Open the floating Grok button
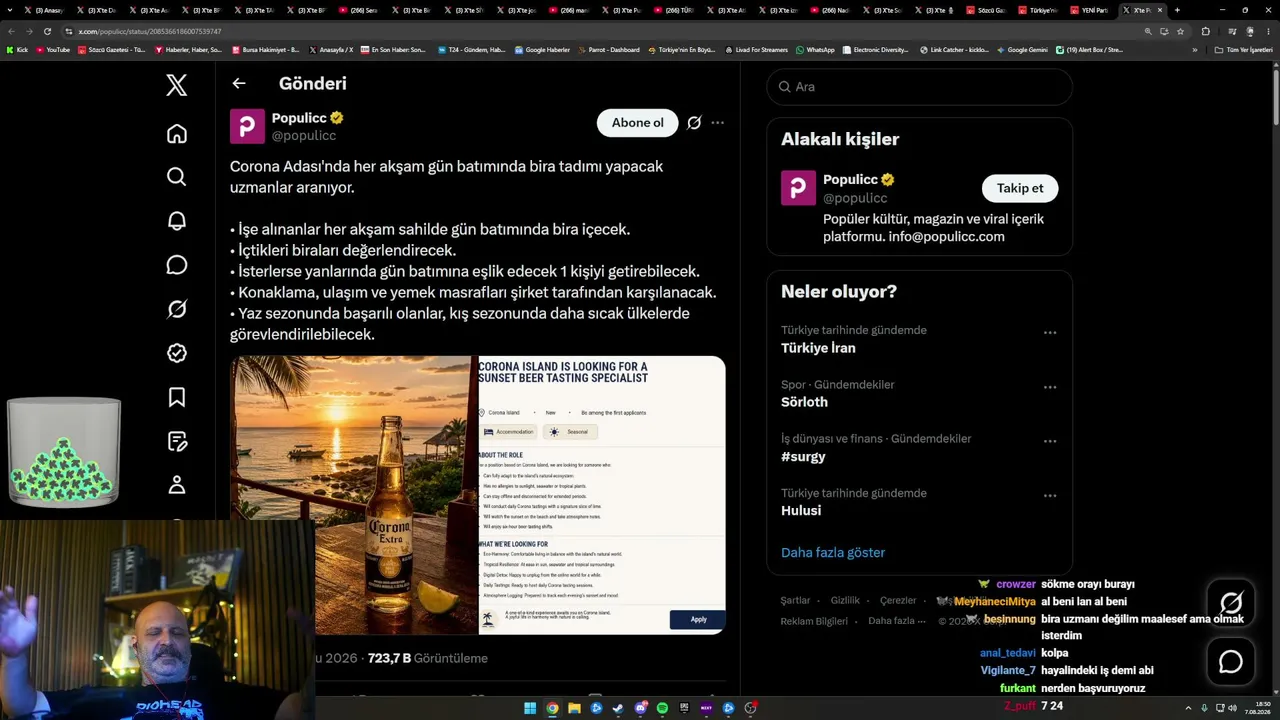 click(x=1231, y=603)
